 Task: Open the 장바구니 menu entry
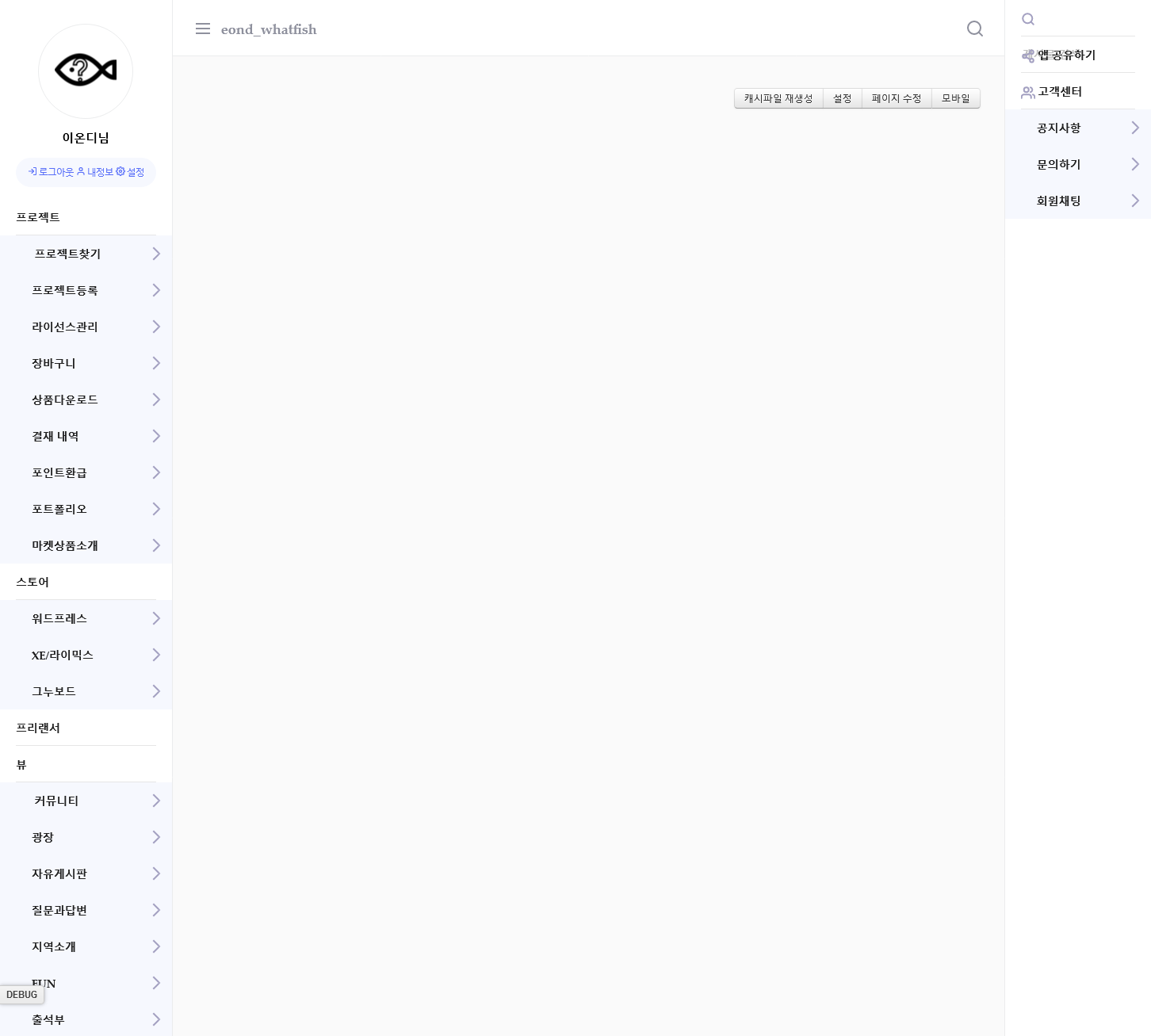click(54, 363)
